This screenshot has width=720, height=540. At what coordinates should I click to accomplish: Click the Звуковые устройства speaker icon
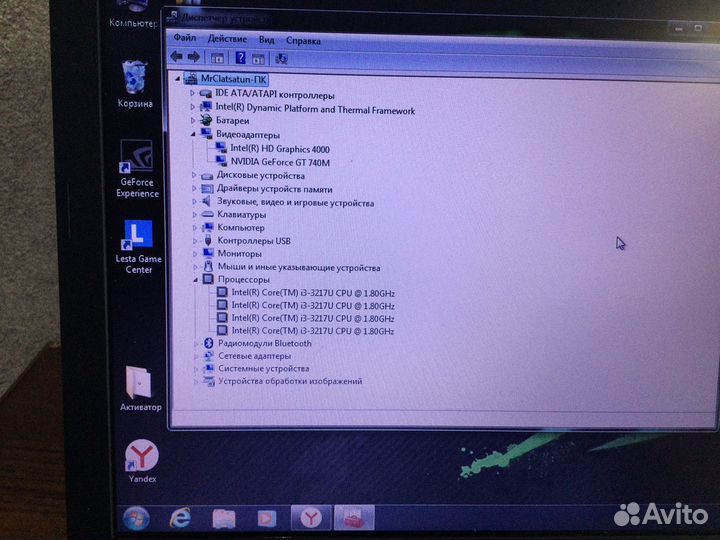(x=207, y=201)
